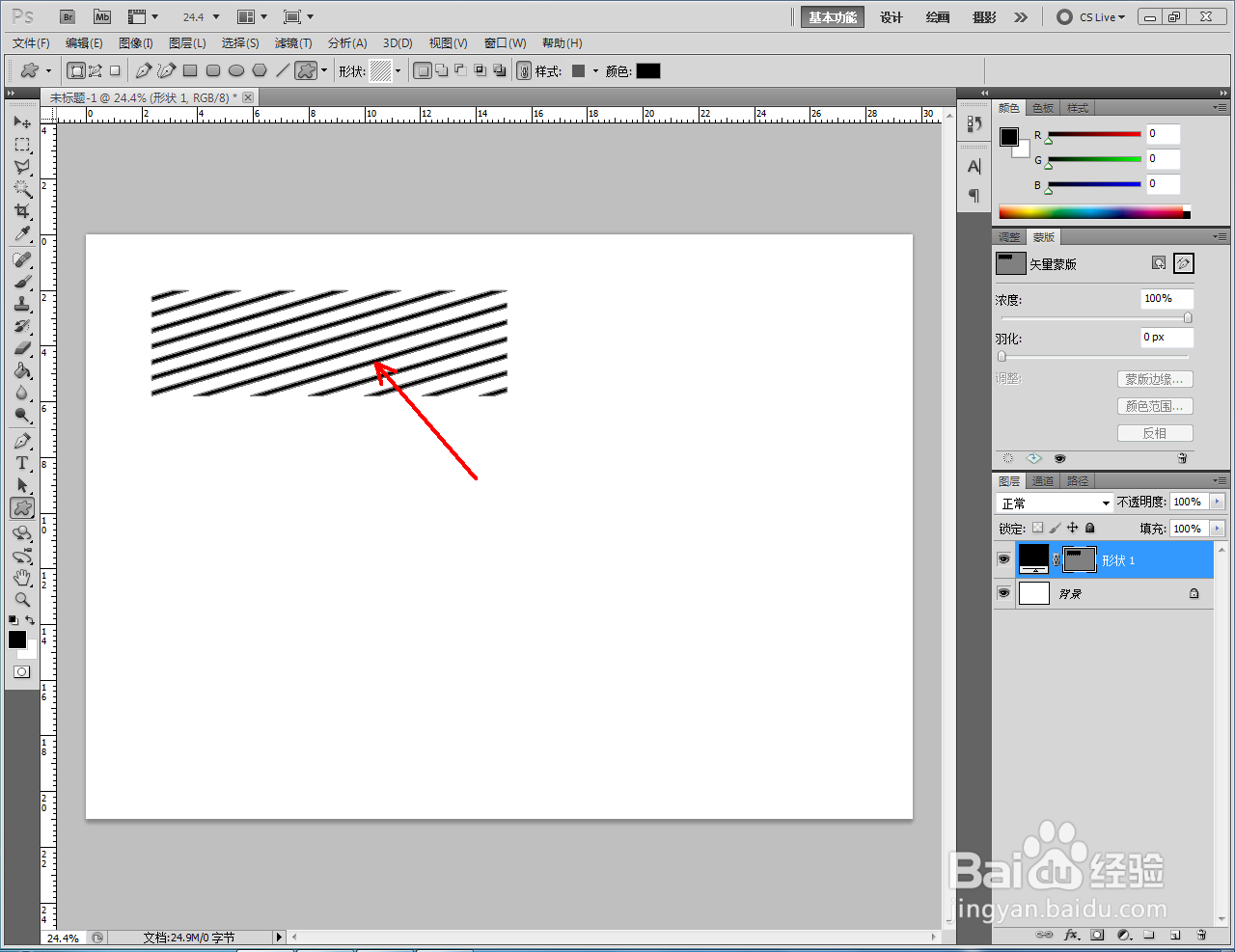Choose Polygon shape in options bar
The width and height of the screenshot is (1235, 952).
pos(260,70)
